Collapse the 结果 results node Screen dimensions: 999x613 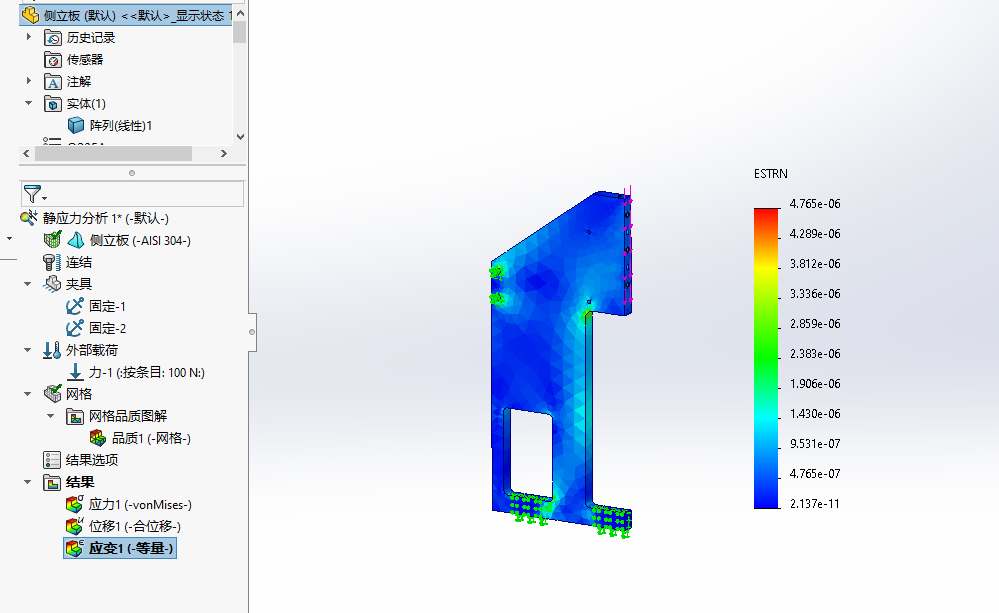coord(27,482)
